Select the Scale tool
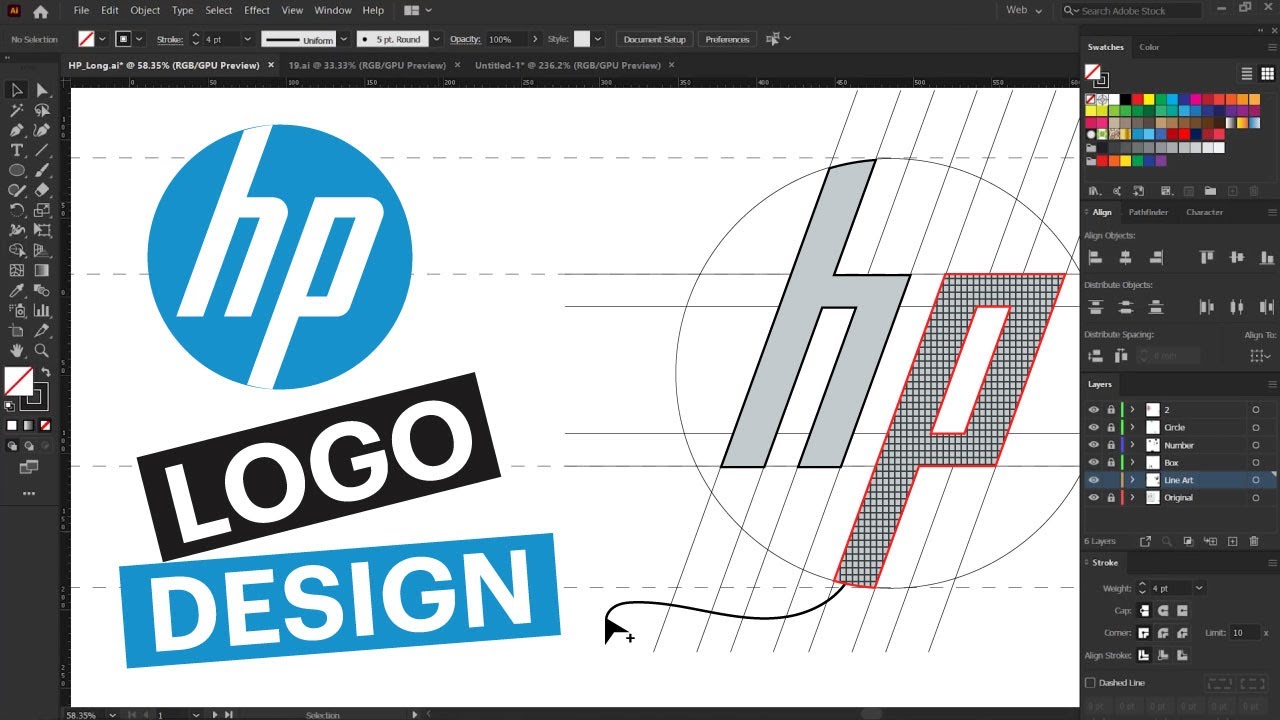The image size is (1280, 720). (x=42, y=210)
